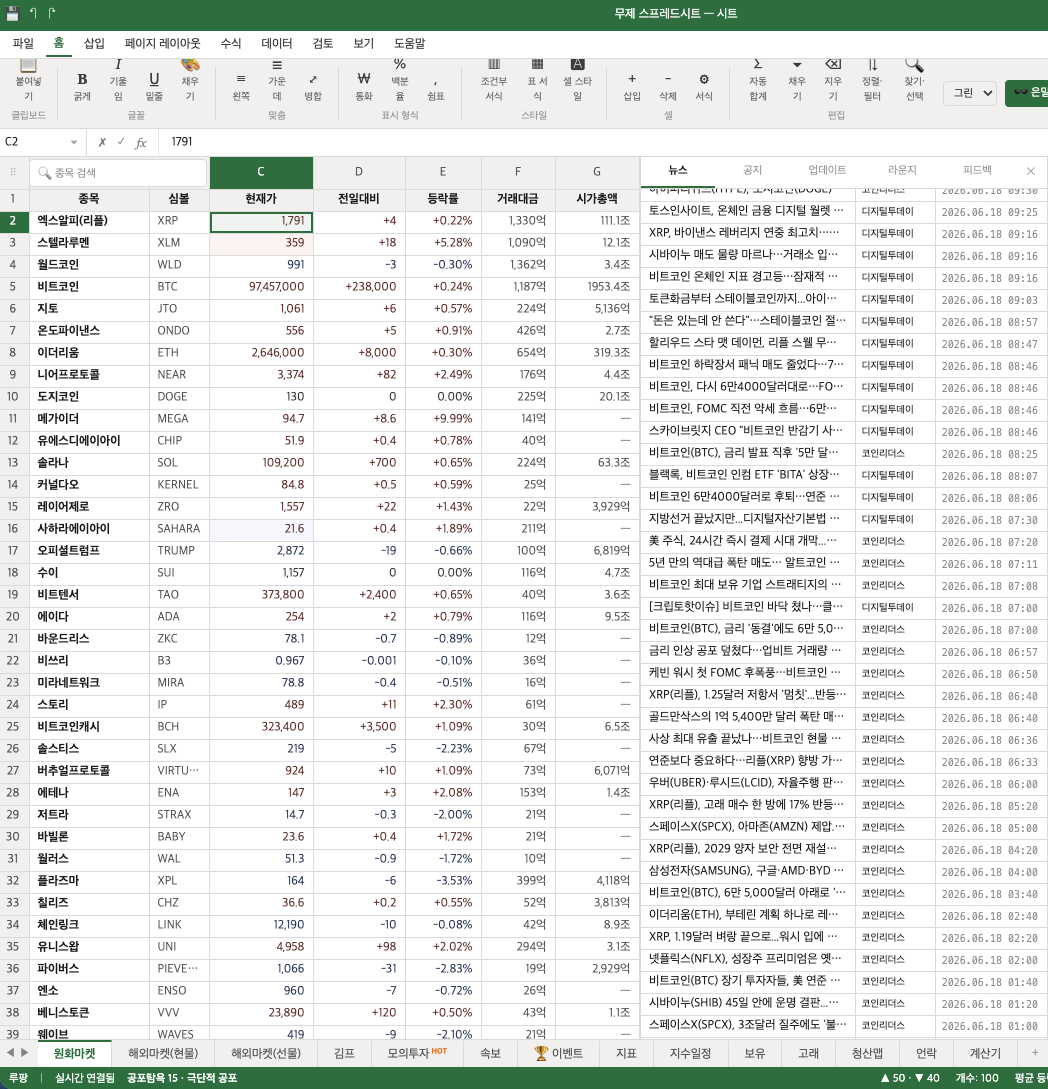Expand the C2 name box dropdown
This screenshot has height=1089, width=1048.
[74, 142]
